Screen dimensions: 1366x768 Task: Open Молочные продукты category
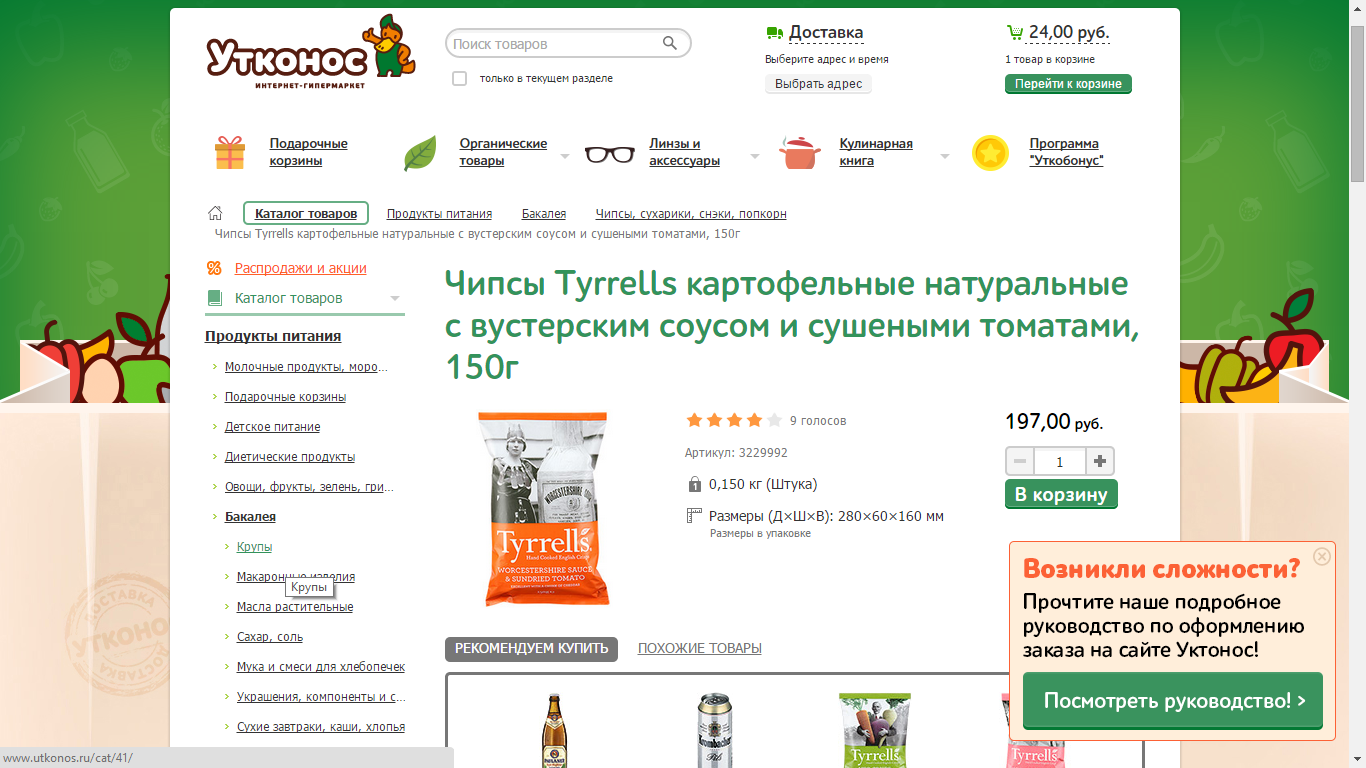click(306, 367)
